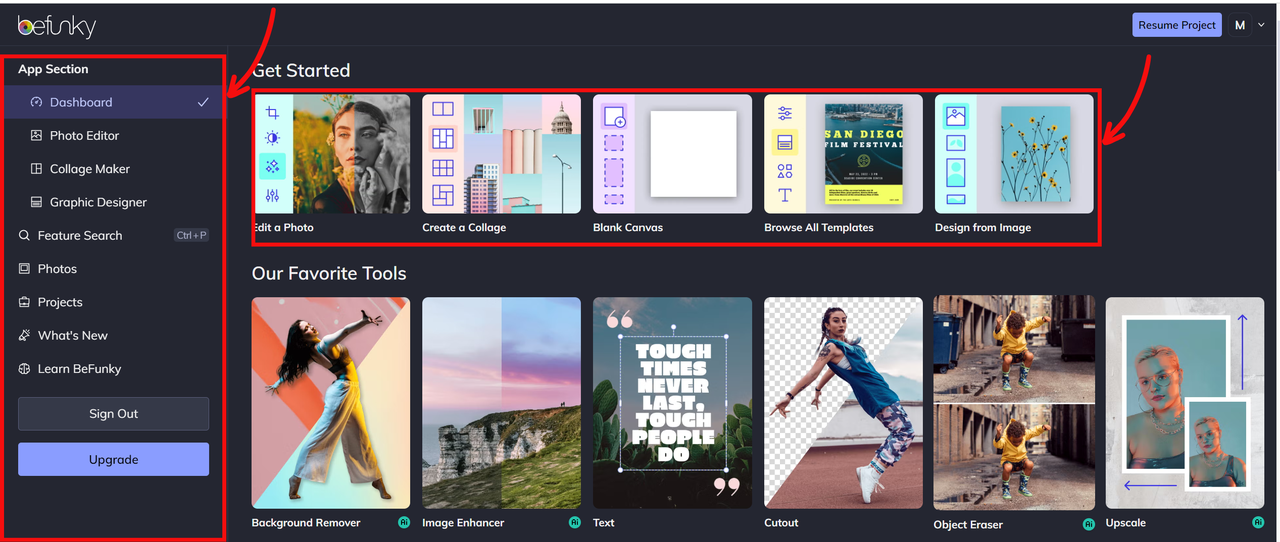Click the Feature Search magnifier icon
This screenshot has width=1280, height=542.
(25, 235)
